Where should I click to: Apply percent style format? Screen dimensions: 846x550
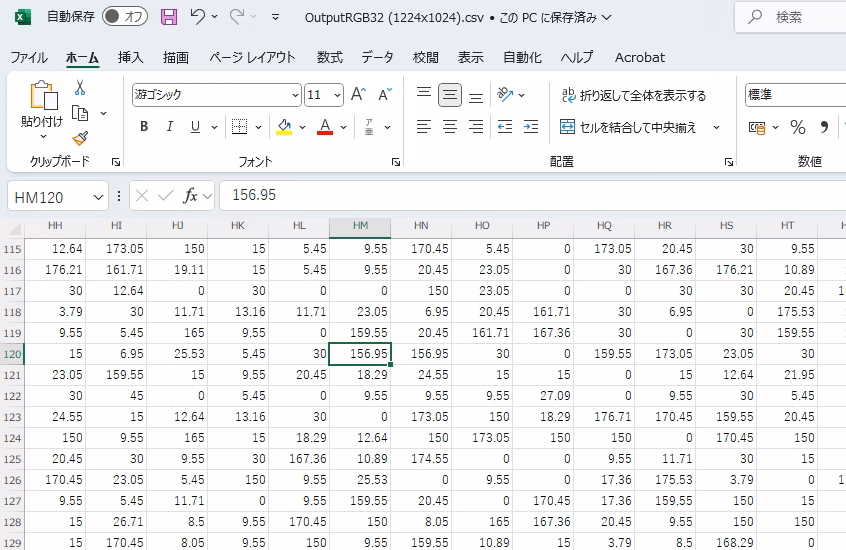pyautogui.click(x=797, y=127)
